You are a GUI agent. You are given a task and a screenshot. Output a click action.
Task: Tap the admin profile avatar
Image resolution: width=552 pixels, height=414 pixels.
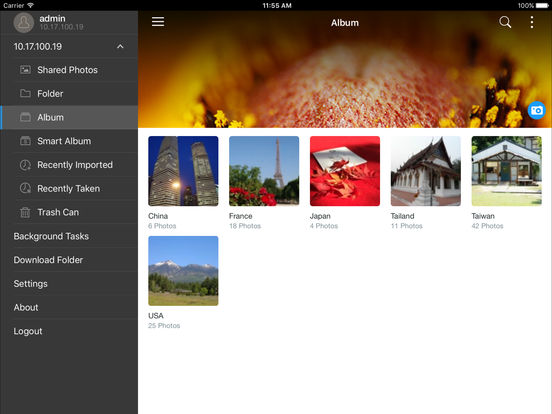[24, 23]
